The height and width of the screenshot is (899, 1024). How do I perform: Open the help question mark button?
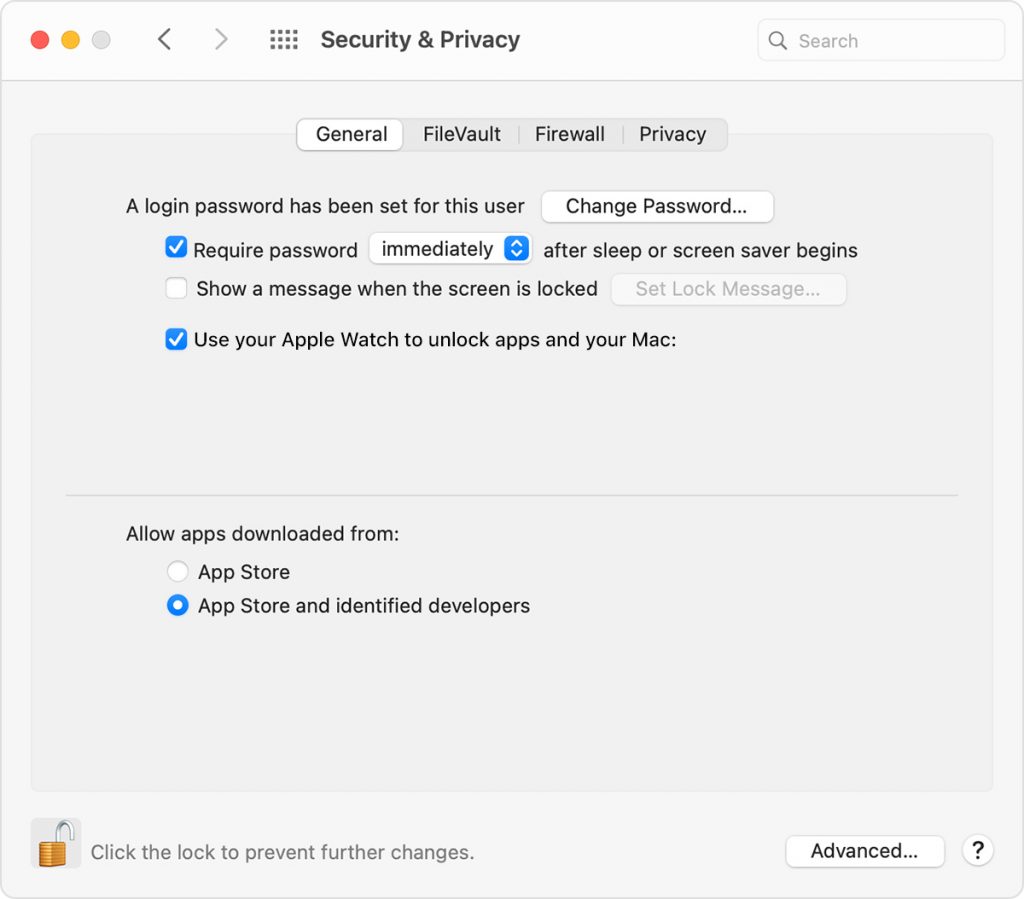977,851
